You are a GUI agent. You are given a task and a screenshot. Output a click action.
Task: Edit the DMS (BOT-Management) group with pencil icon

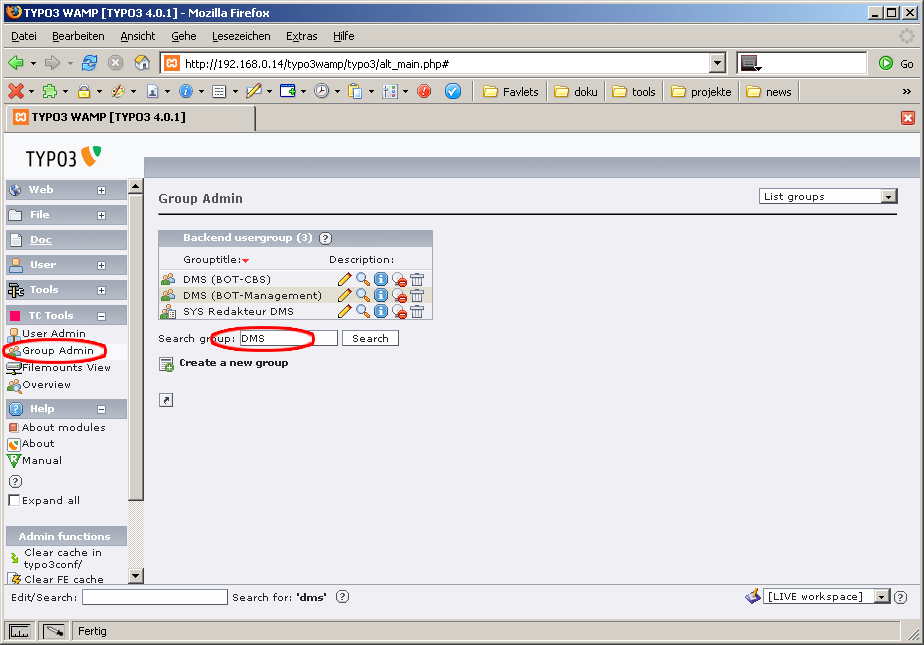345,295
